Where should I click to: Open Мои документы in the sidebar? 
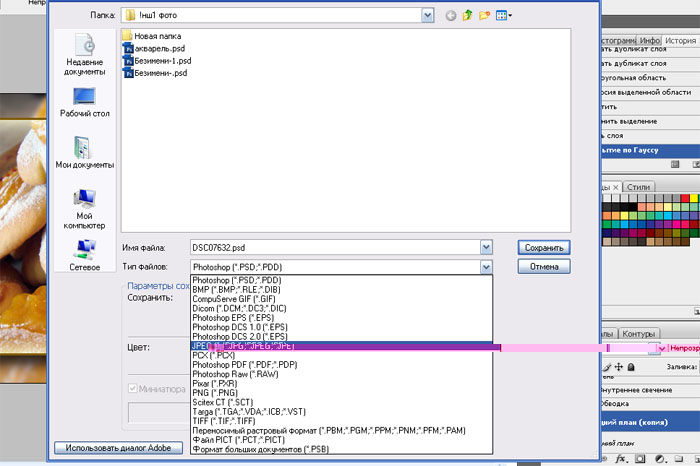tap(85, 152)
